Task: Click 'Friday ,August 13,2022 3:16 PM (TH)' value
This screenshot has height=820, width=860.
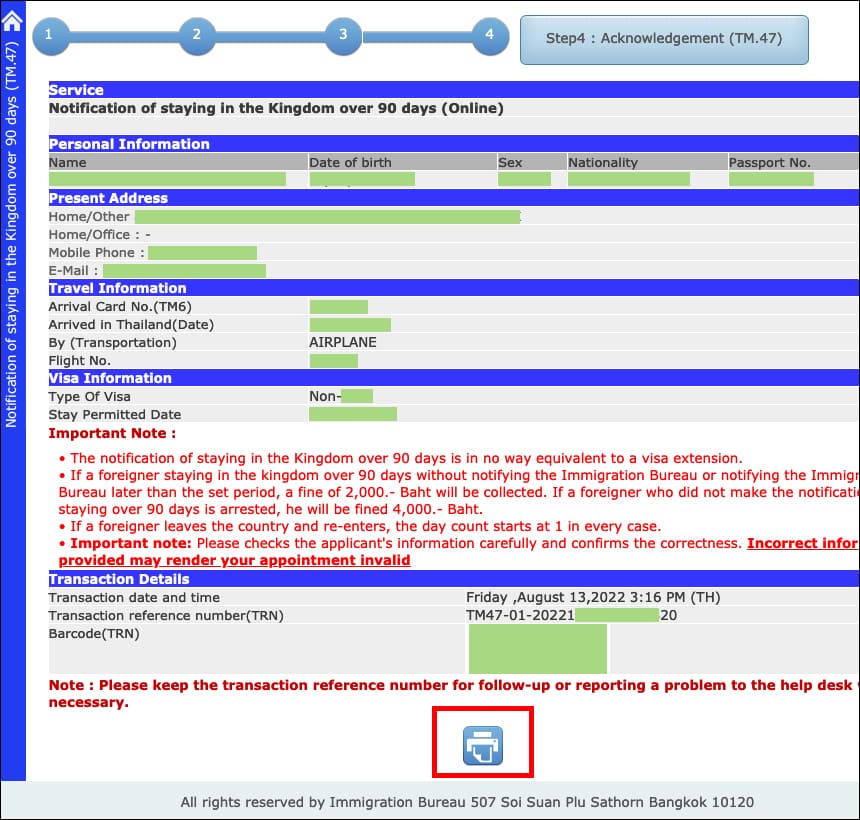Action: click(593, 597)
